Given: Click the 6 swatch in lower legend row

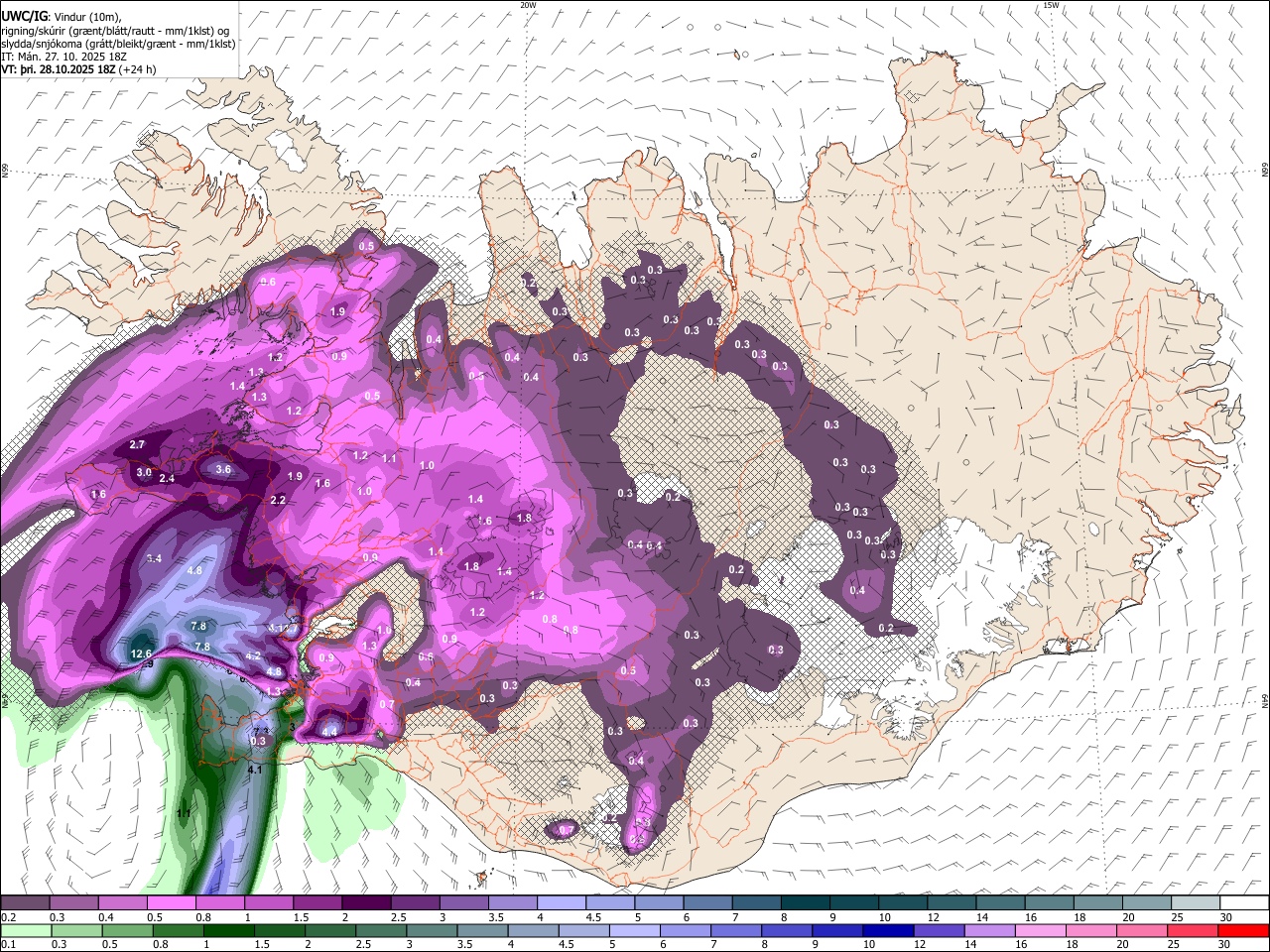Looking at the screenshot, I should click(x=688, y=930).
